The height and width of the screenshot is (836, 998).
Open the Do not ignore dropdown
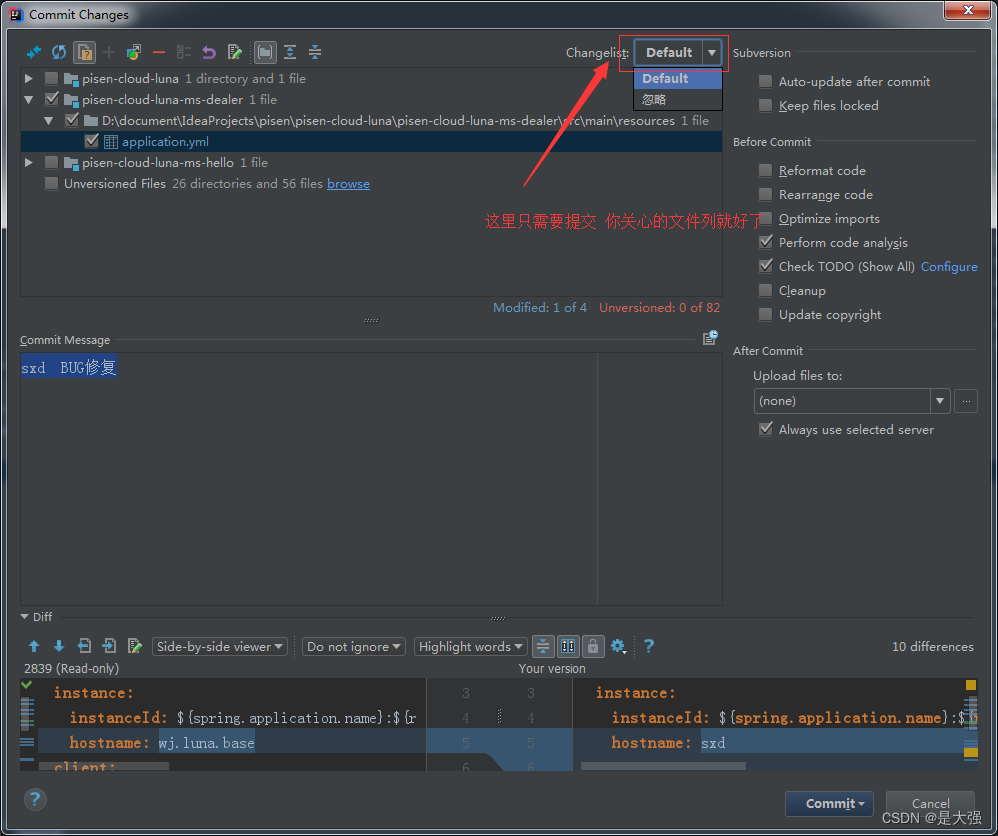[x=354, y=646]
